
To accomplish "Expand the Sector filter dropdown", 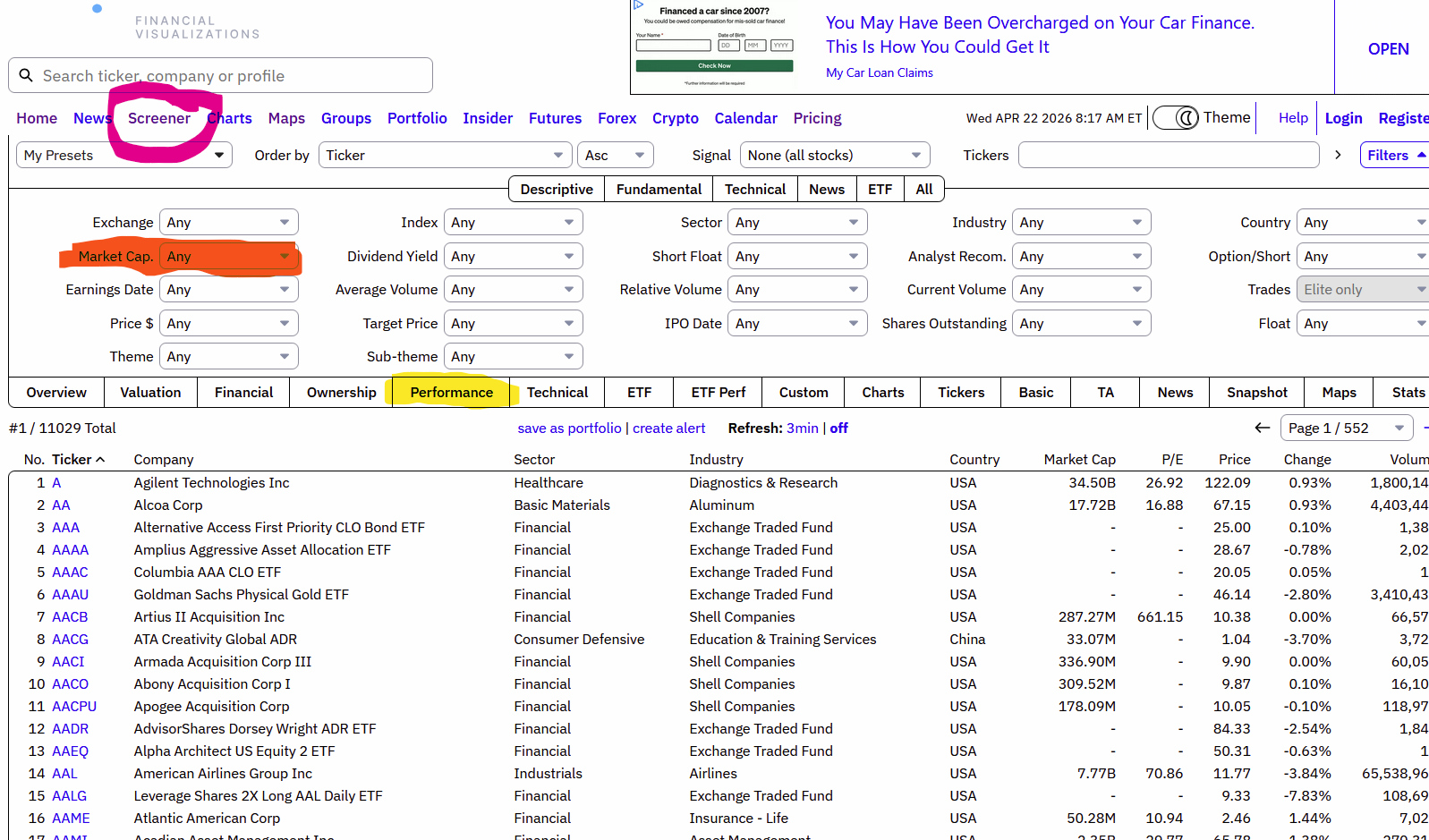I will click(796, 223).
